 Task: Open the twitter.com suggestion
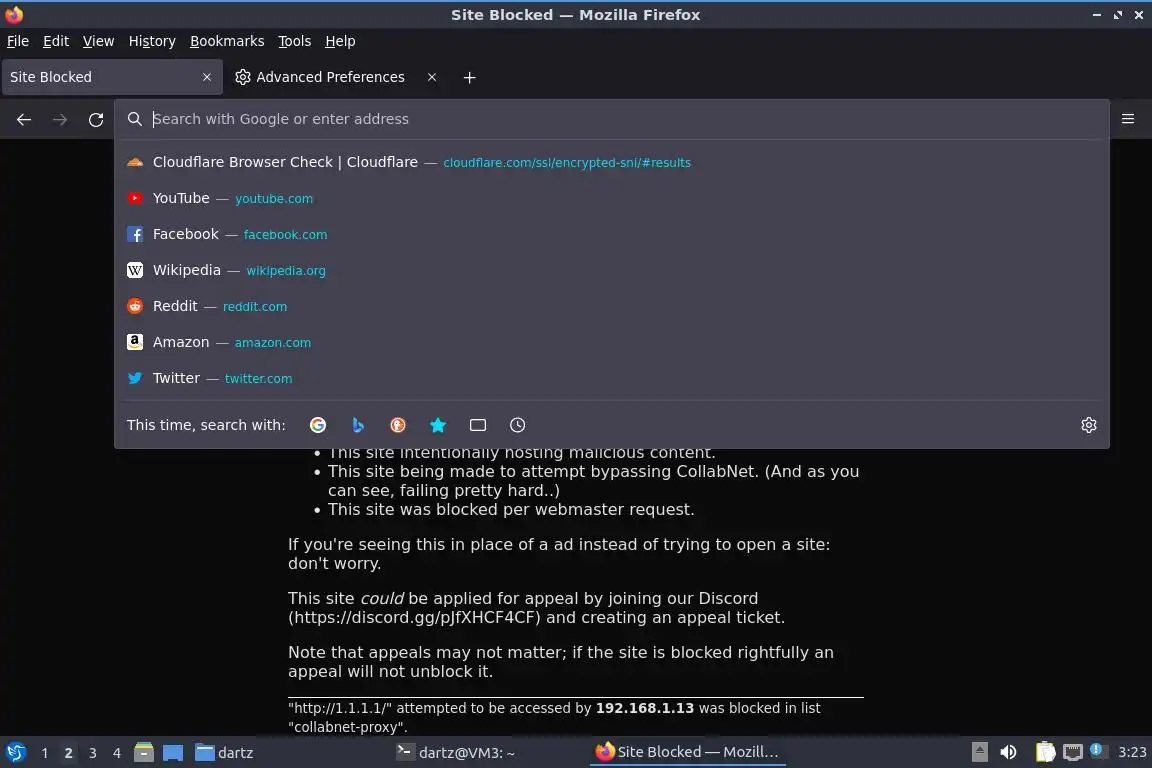612,378
